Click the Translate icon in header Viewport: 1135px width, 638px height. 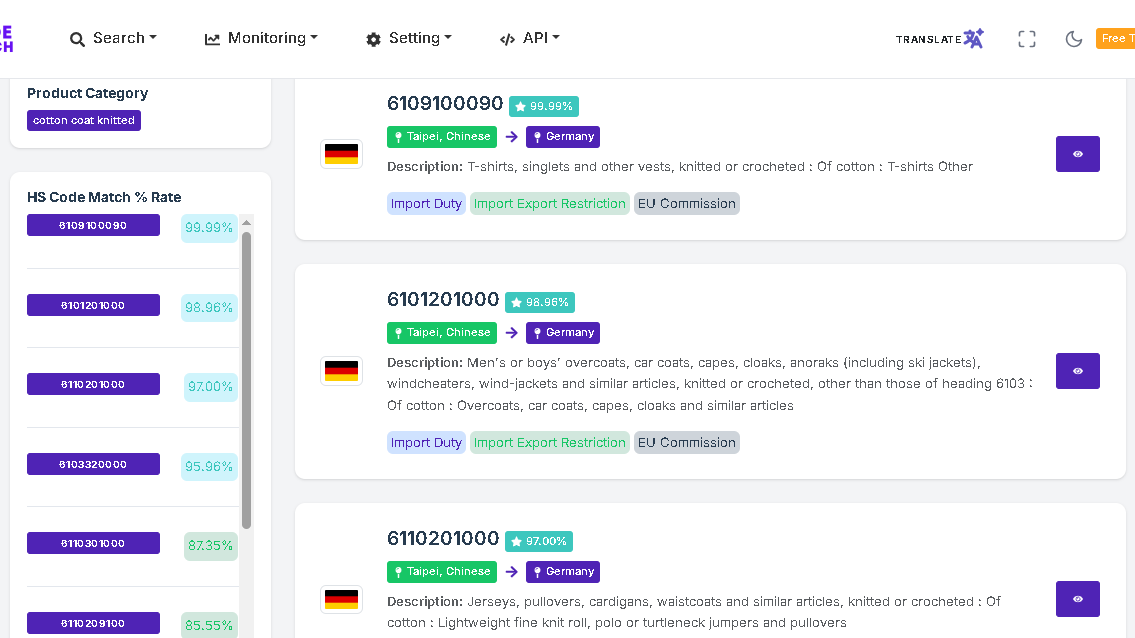pos(940,39)
